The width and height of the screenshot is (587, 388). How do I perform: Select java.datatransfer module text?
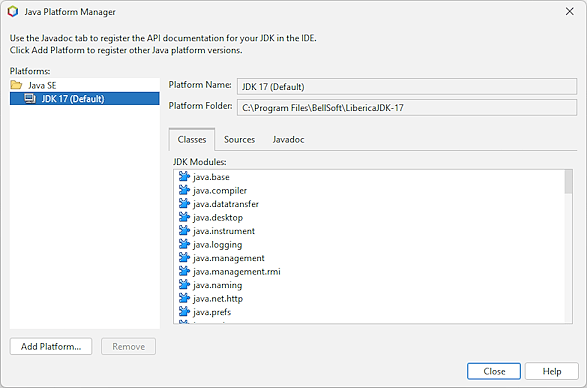(226, 204)
